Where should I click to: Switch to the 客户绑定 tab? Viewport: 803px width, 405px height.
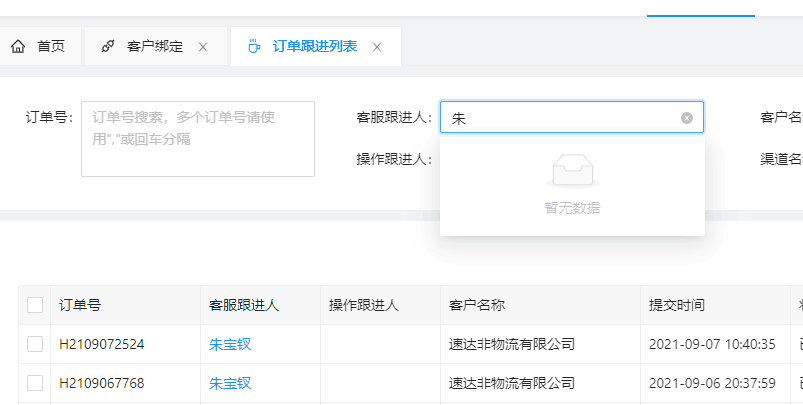point(154,46)
